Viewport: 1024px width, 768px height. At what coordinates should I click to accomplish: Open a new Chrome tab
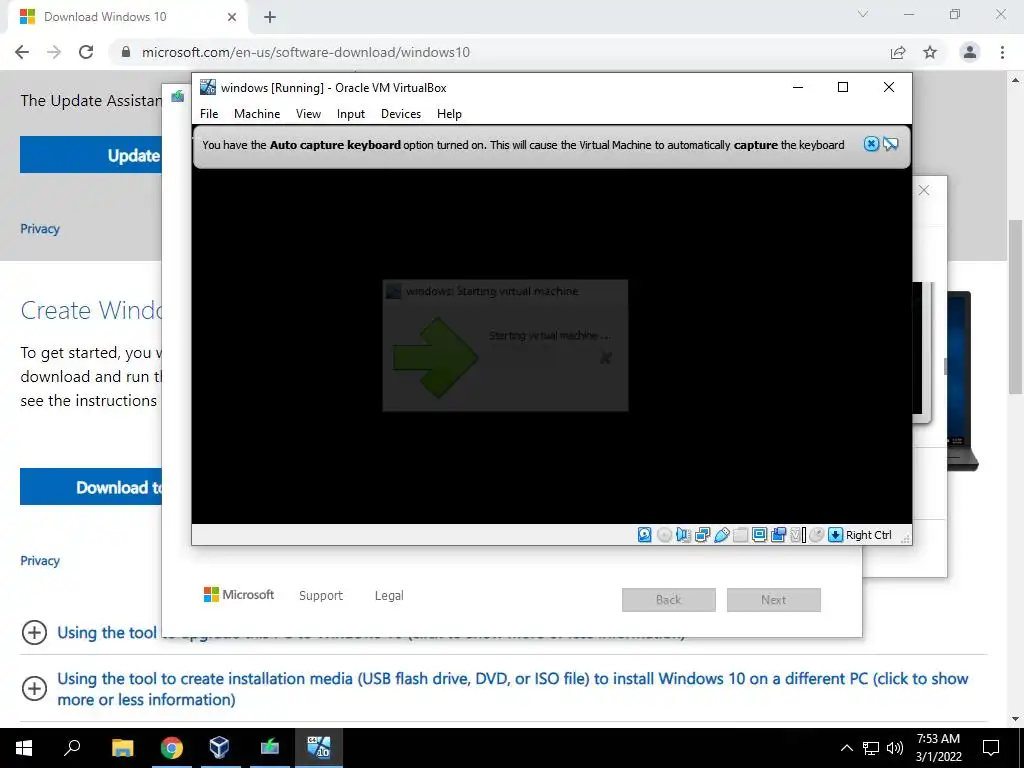click(x=270, y=17)
